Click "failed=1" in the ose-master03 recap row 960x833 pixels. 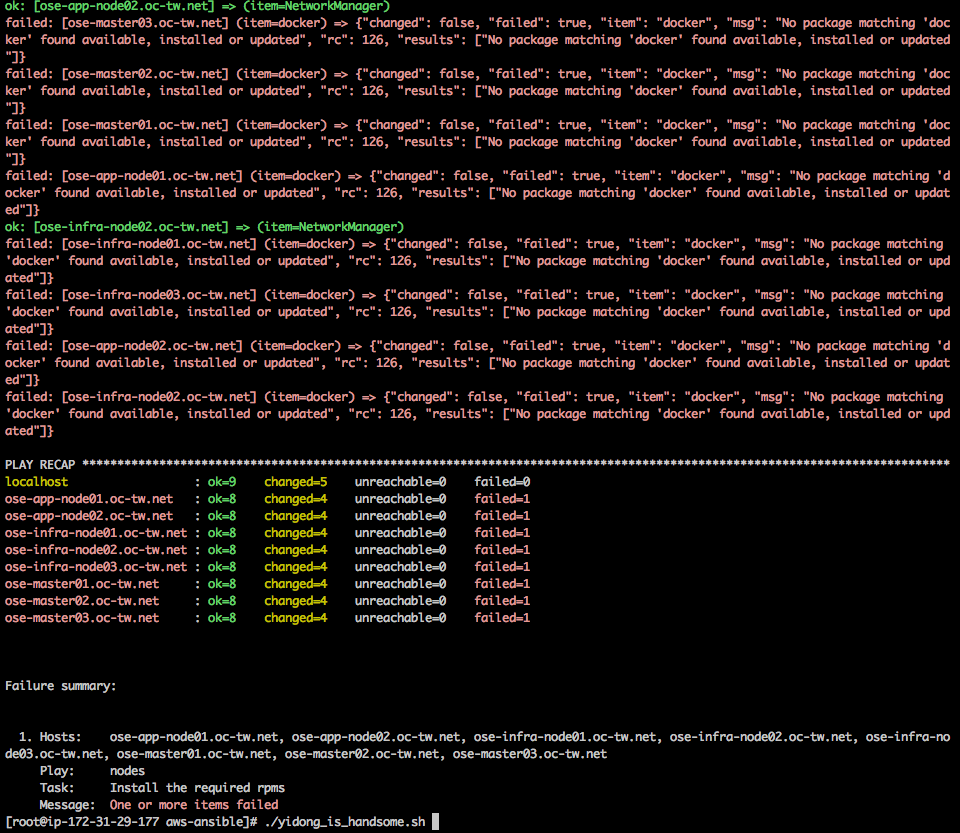point(502,618)
